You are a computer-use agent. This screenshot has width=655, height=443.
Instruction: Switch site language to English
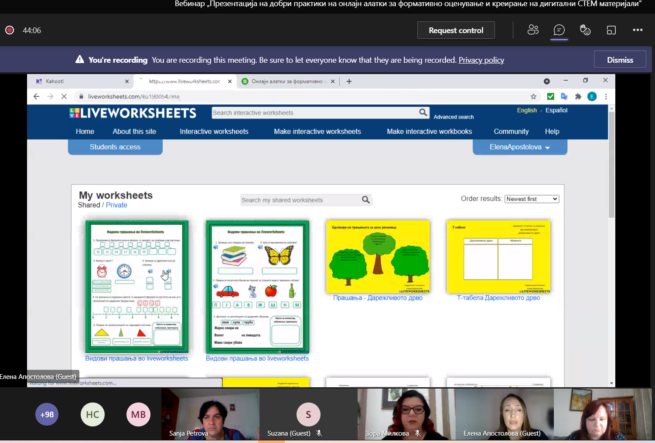pos(526,110)
